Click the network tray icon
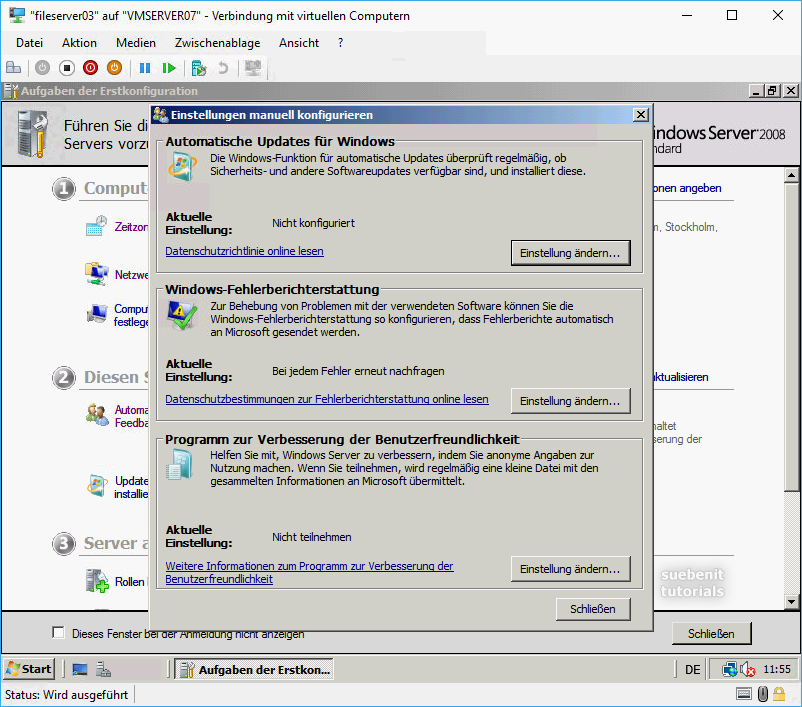Image resolution: width=802 pixels, height=707 pixels. (729, 669)
